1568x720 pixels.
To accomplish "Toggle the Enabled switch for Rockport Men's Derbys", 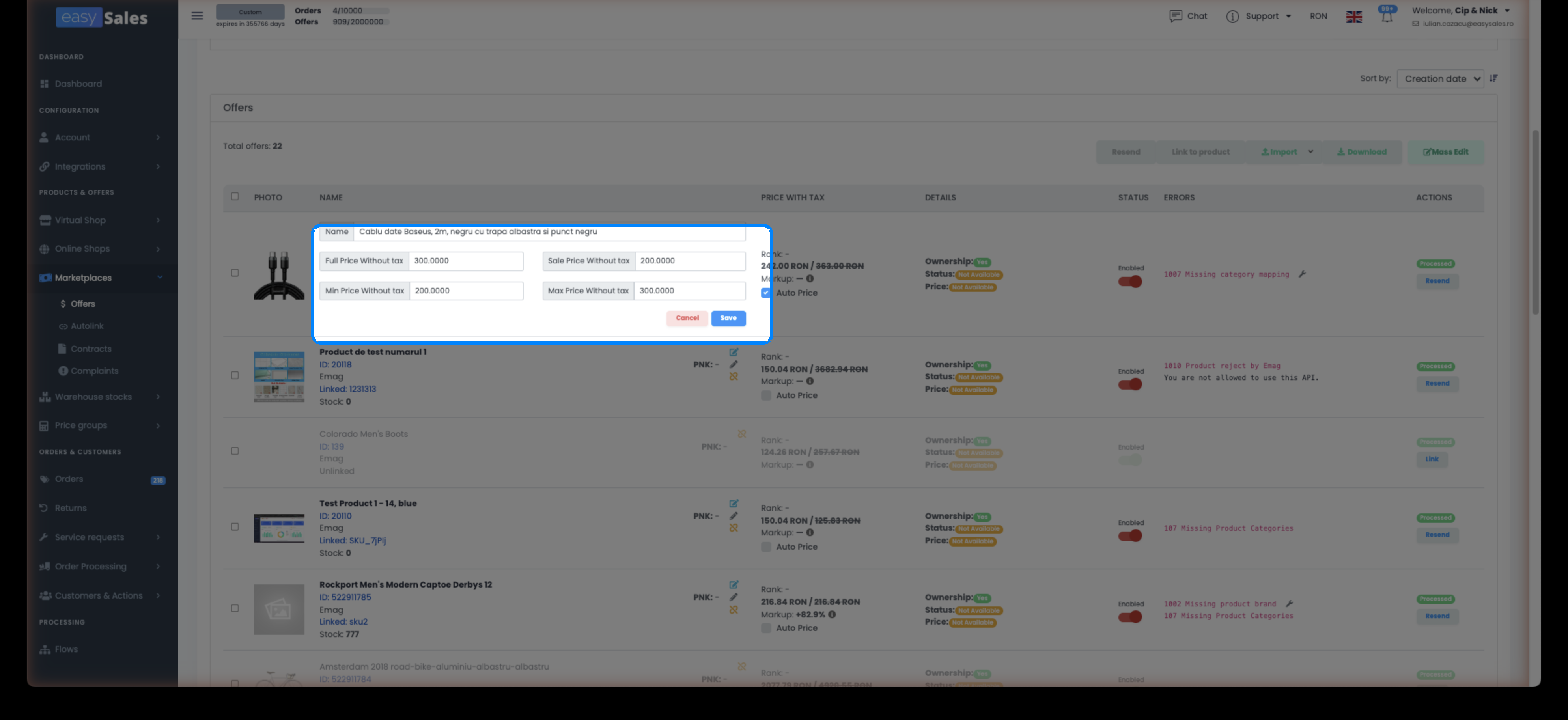I will 1130,617.
